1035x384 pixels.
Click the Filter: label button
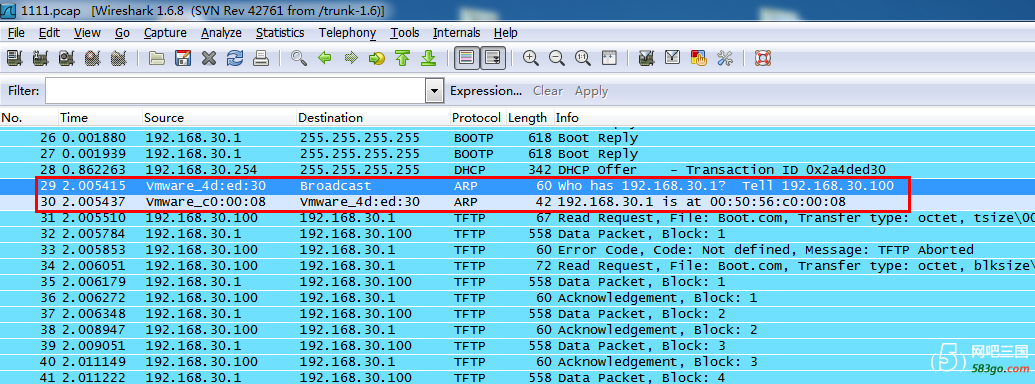point(24,91)
